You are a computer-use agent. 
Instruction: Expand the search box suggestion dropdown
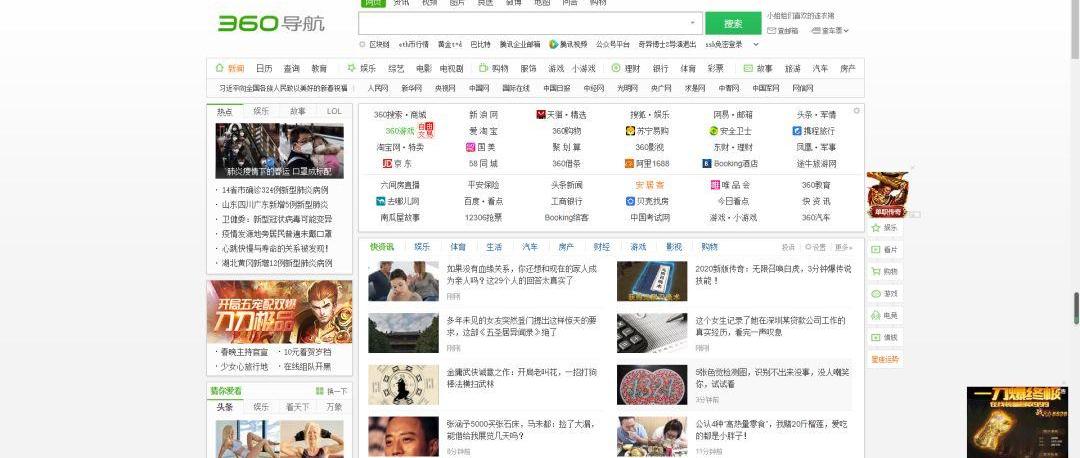click(693, 23)
